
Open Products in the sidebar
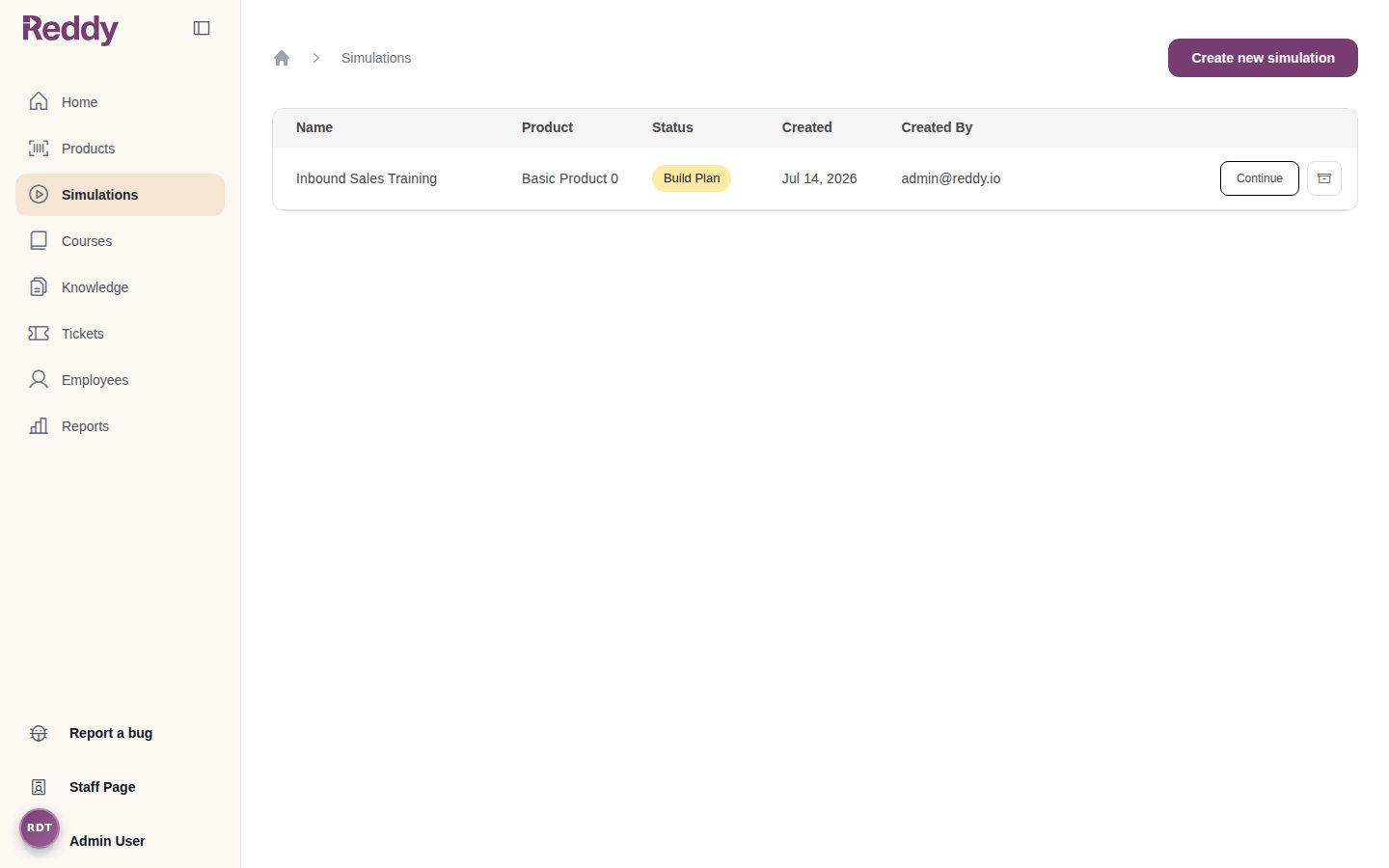[120, 149]
